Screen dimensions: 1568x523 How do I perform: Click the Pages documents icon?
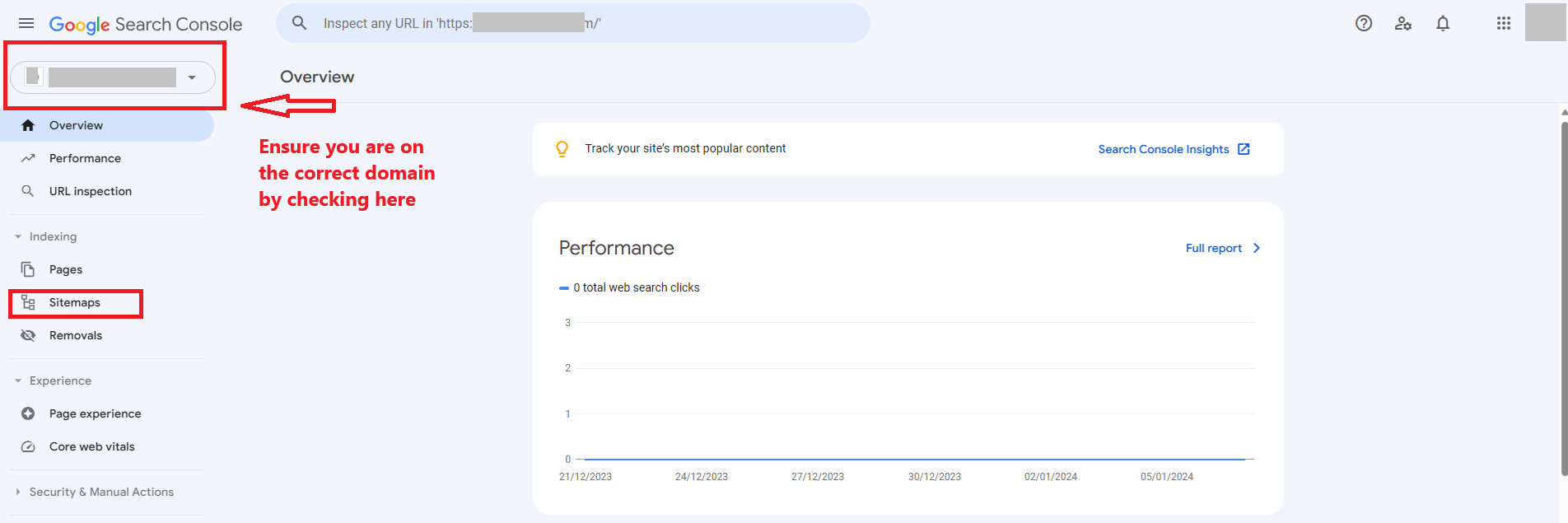28,269
